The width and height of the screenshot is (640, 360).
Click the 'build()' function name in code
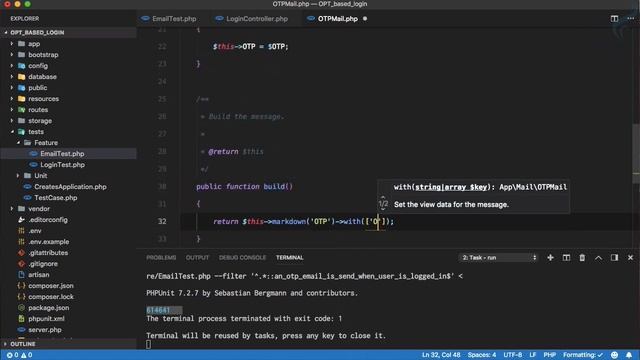(278, 187)
